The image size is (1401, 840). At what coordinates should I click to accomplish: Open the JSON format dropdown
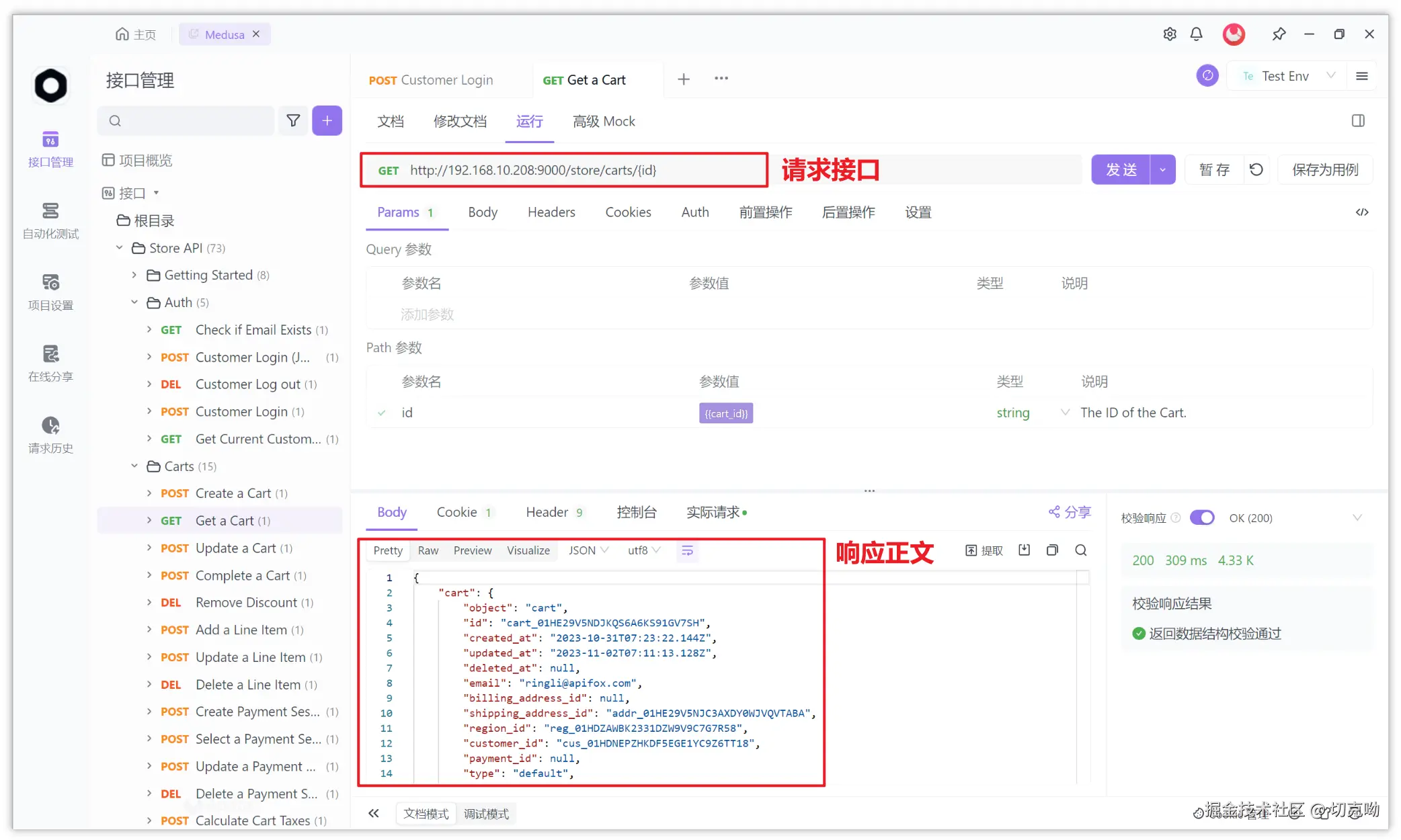[x=588, y=550]
